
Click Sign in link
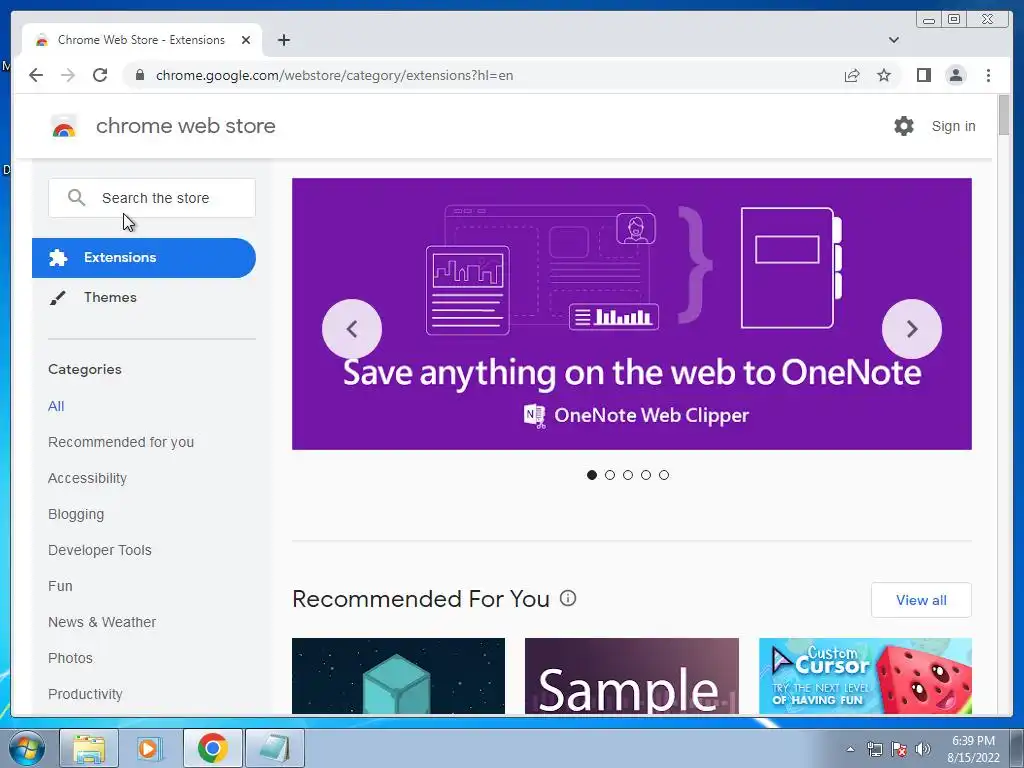(x=953, y=126)
